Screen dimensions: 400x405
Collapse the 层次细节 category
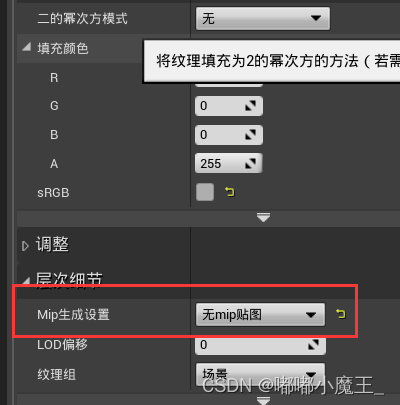point(27,281)
